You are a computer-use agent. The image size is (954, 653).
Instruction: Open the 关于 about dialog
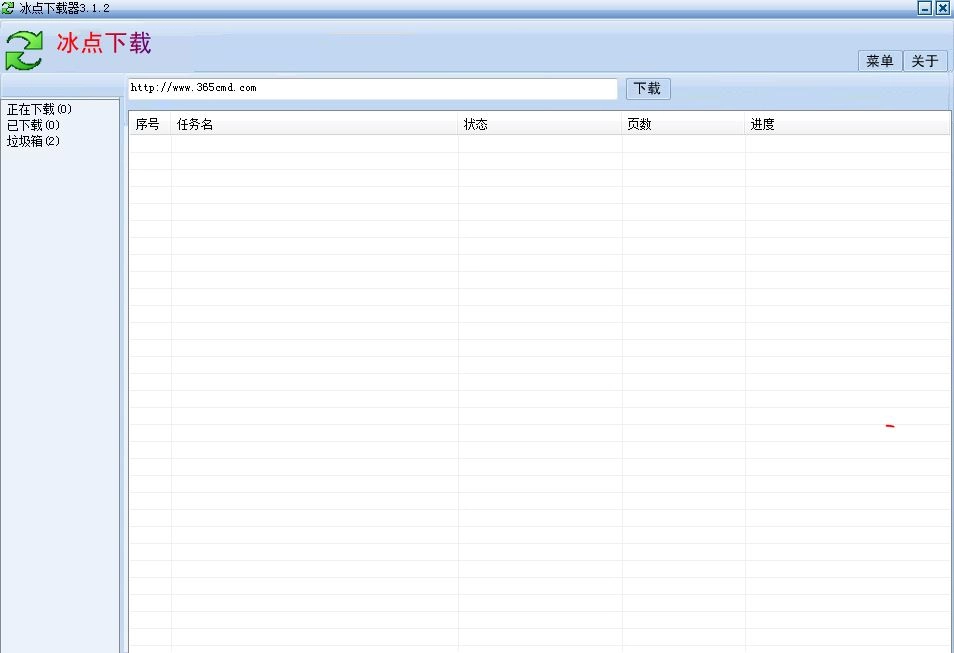[x=925, y=60]
